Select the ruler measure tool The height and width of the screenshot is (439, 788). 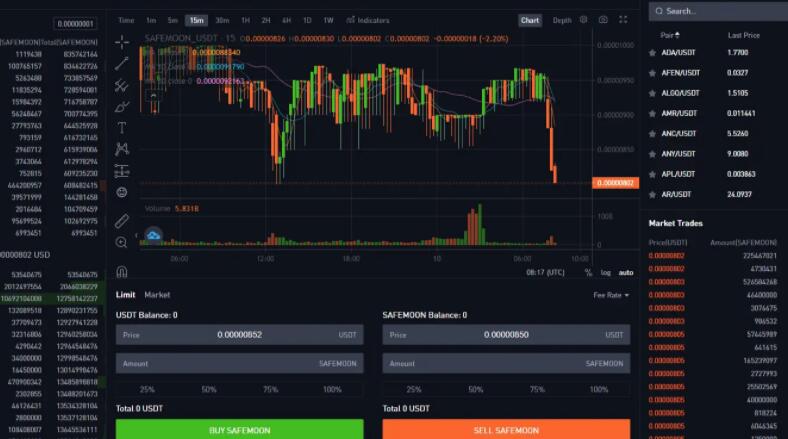[122, 221]
